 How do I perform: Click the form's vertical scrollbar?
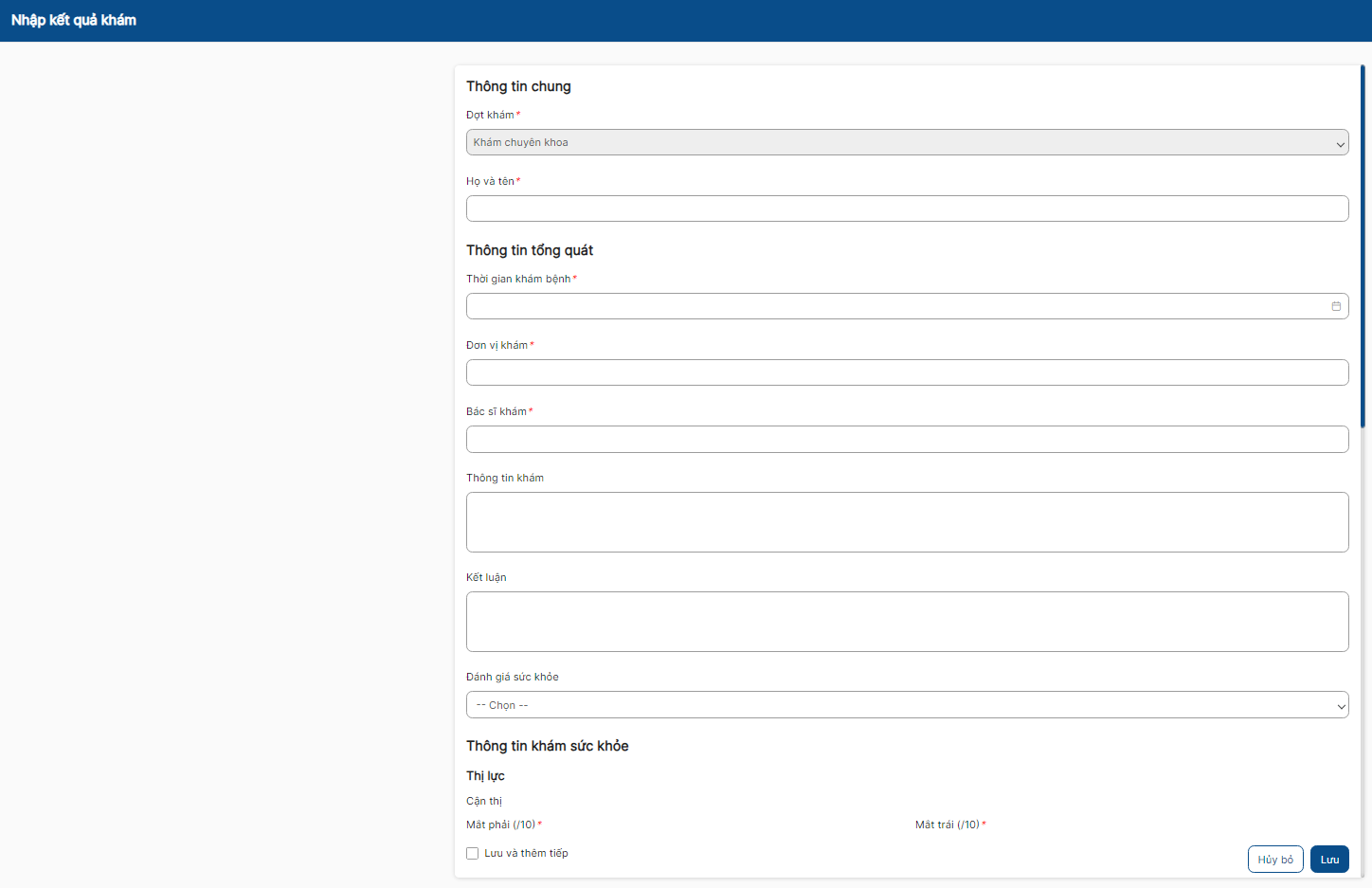click(1363, 246)
